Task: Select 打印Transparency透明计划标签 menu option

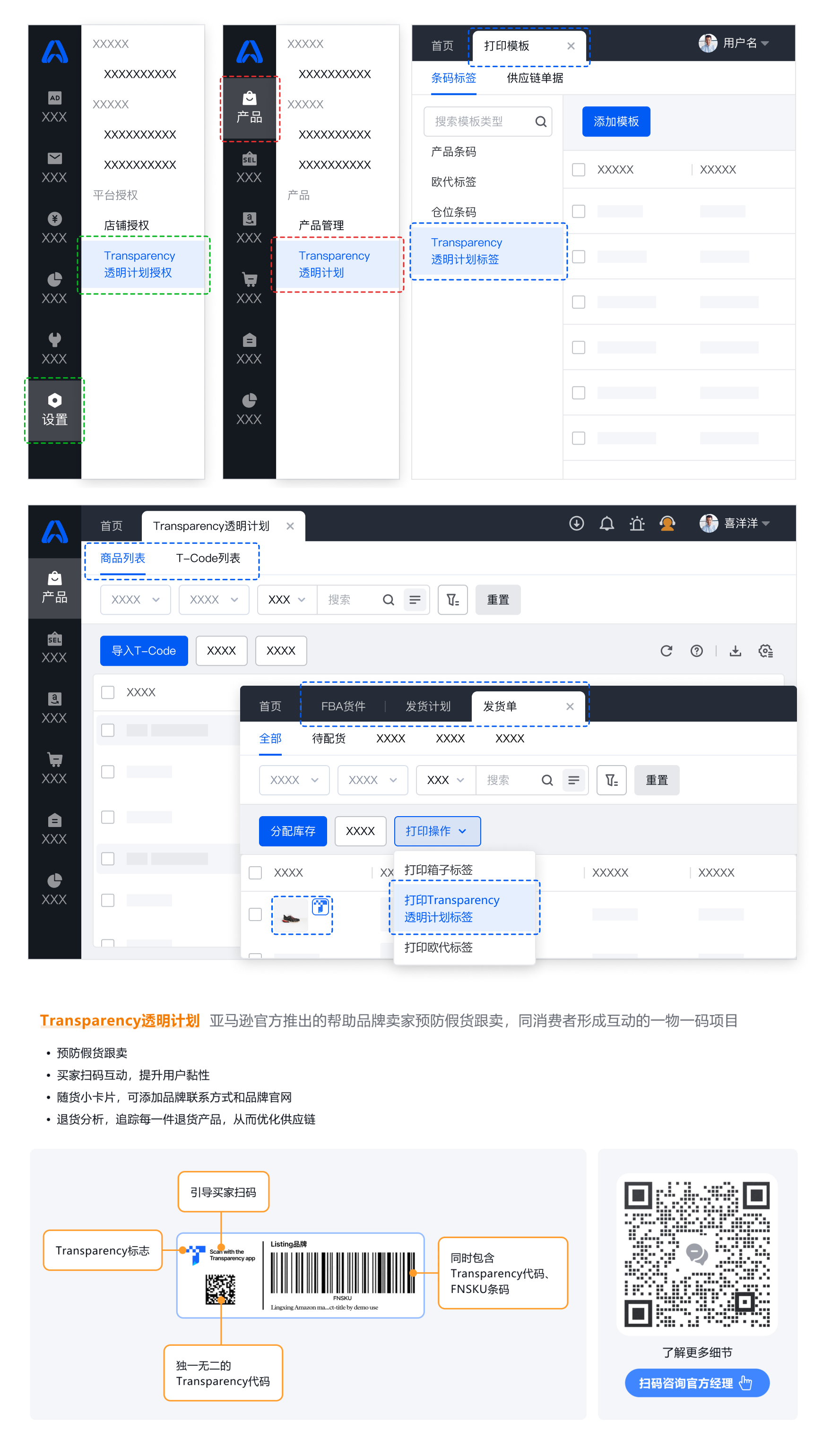Action: (x=464, y=908)
